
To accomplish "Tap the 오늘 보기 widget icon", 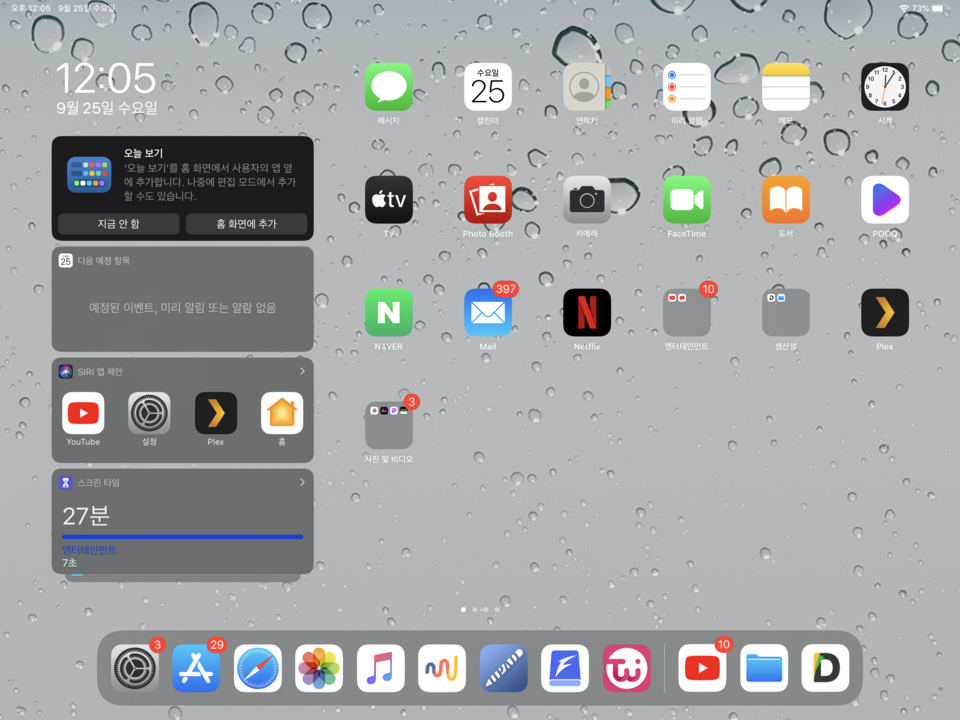I will coord(89,174).
